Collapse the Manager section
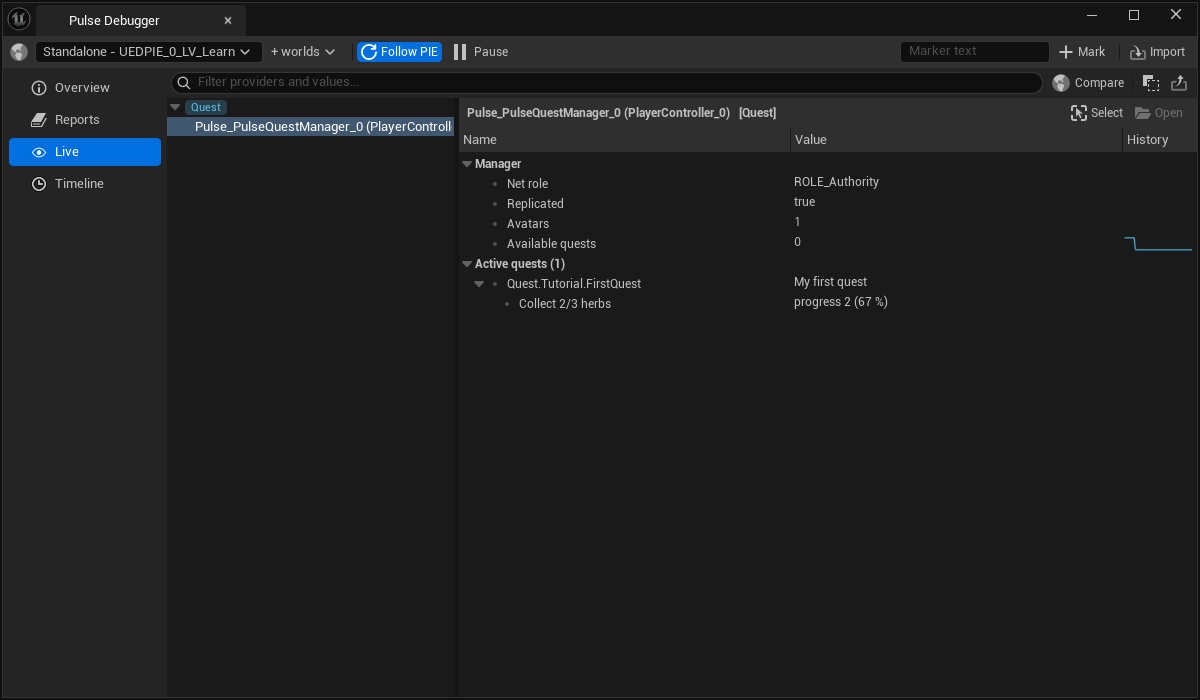This screenshot has height=700, width=1200. point(467,164)
